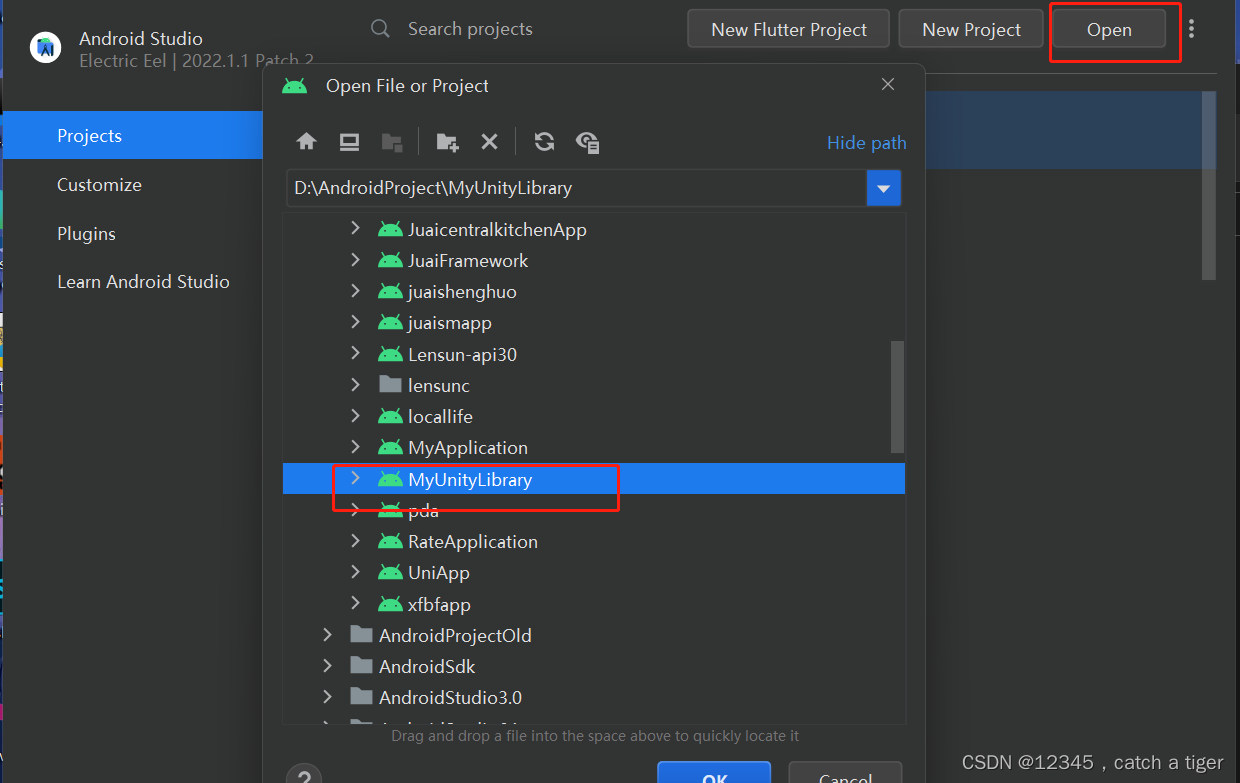Click the Refresh toolbar icon
Viewport: 1240px width, 783px height.
point(544,142)
